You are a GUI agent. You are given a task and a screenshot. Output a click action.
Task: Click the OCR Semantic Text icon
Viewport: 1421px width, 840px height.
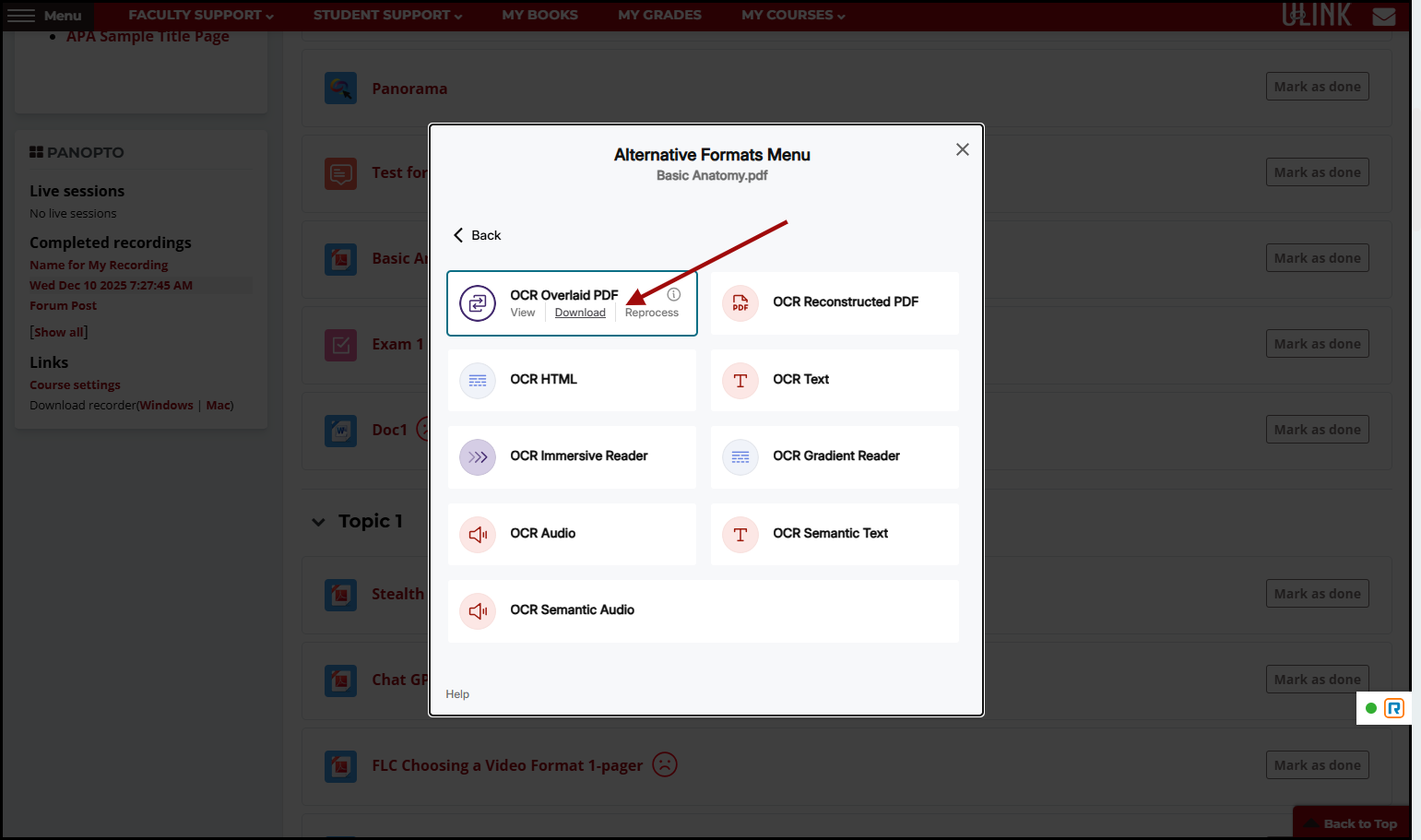click(740, 534)
